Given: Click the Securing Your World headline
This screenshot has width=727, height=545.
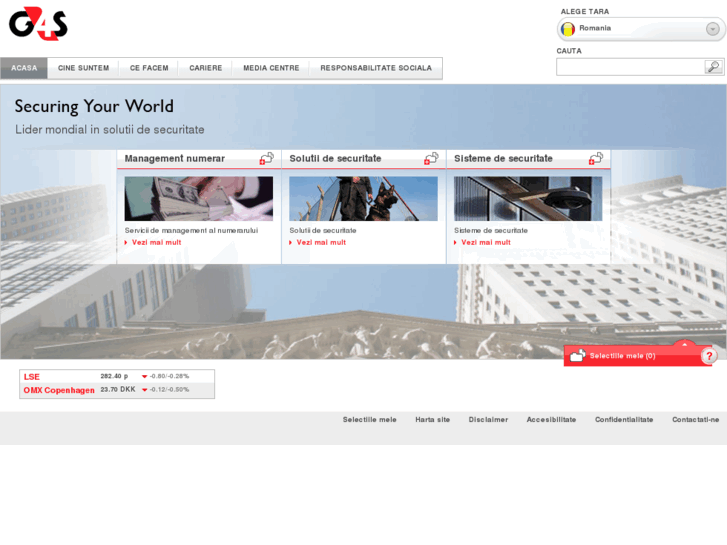Looking at the screenshot, I should [x=94, y=106].
